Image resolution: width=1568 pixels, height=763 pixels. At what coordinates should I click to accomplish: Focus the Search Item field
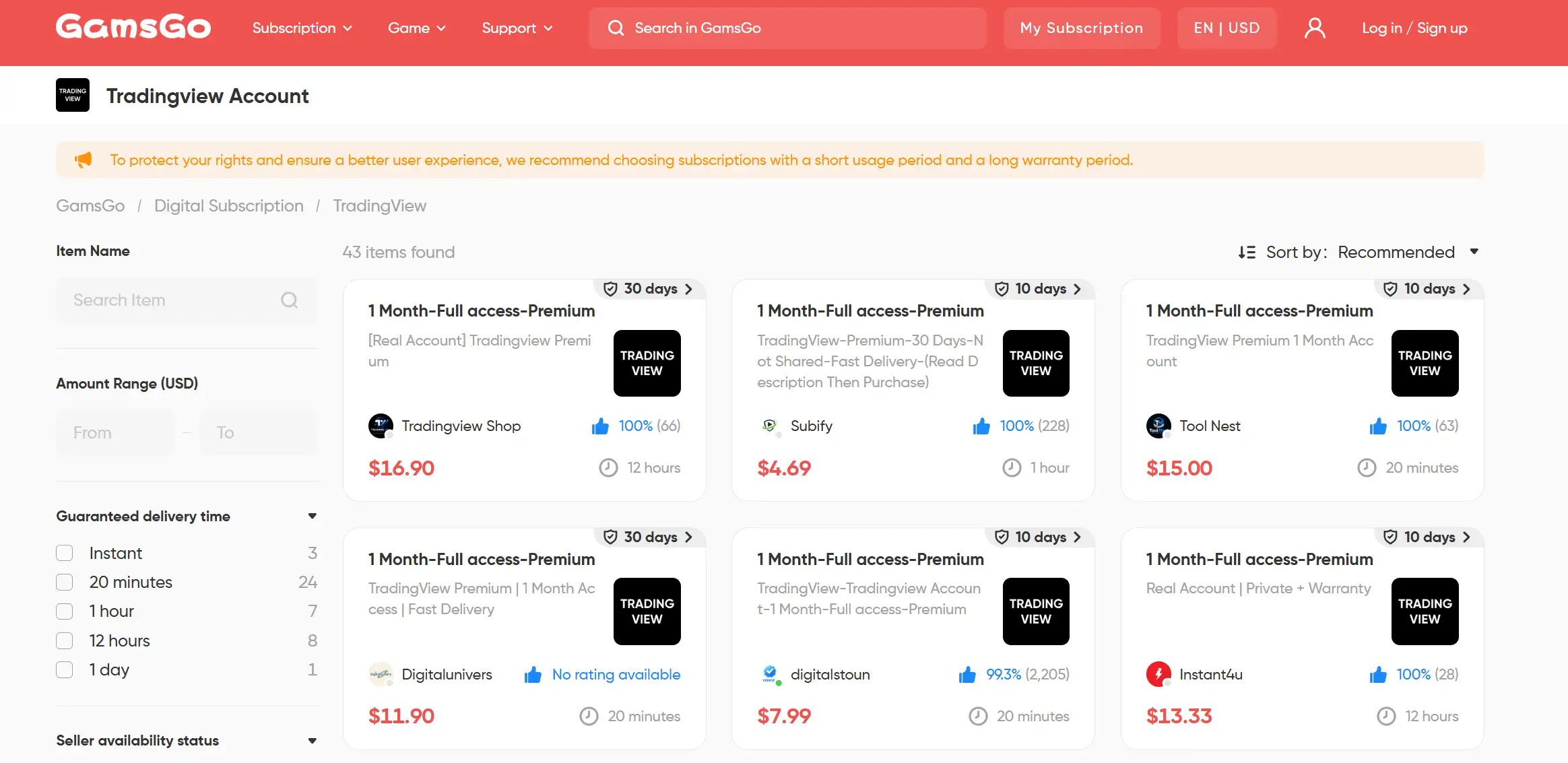click(x=187, y=300)
